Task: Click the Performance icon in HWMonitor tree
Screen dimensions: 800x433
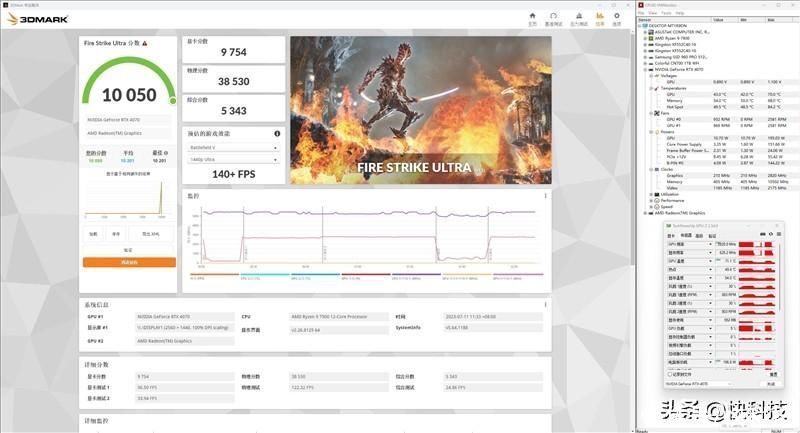Action: (657, 200)
